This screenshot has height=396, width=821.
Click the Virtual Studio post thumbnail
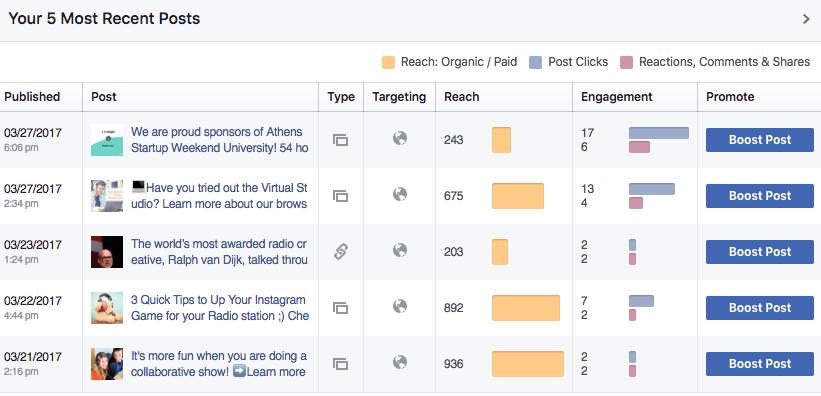tap(107, 196)
